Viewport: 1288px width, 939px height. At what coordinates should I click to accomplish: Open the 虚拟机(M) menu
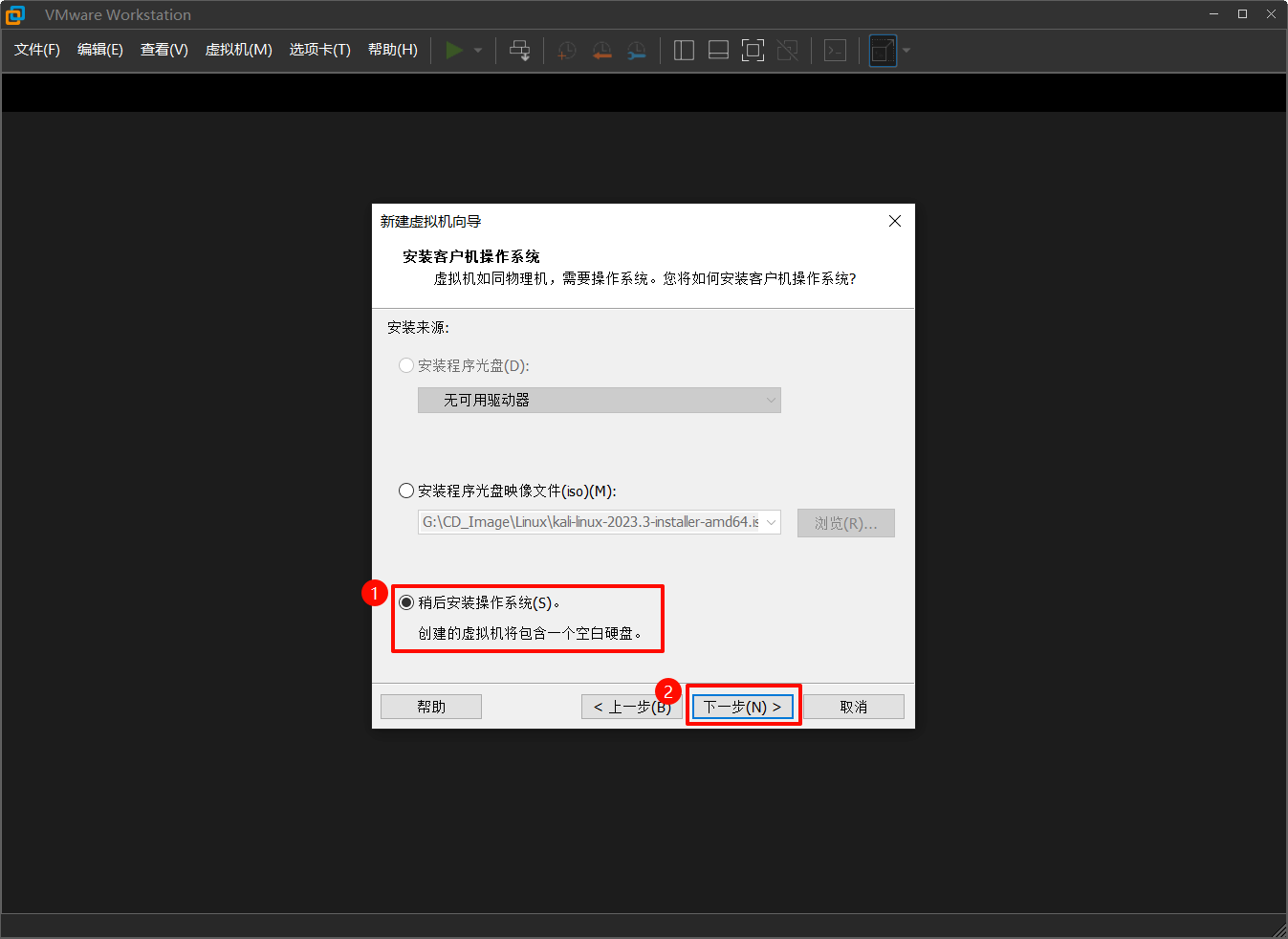tap(238, 50)
